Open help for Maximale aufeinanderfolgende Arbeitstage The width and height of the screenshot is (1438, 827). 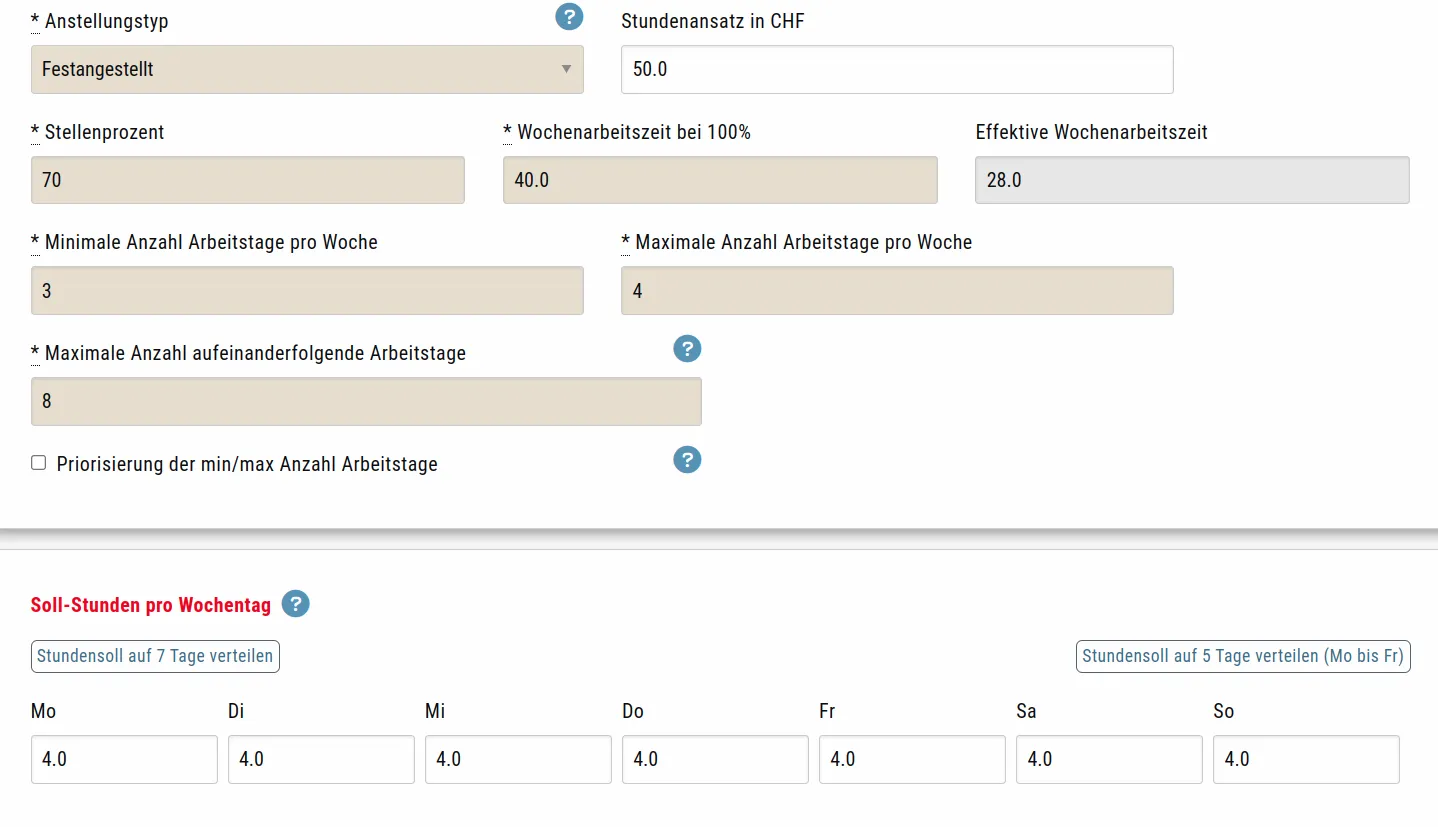[x=687, y=349]
